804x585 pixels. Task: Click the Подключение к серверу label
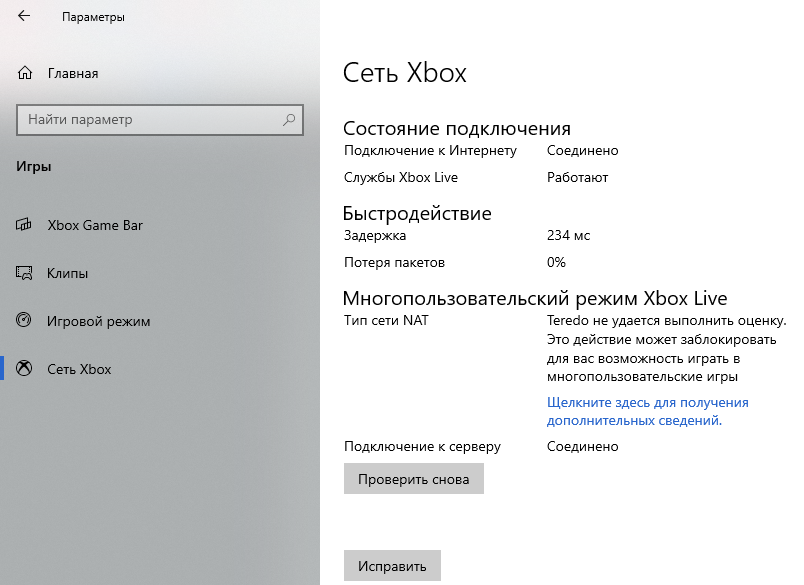click(423, 447)
